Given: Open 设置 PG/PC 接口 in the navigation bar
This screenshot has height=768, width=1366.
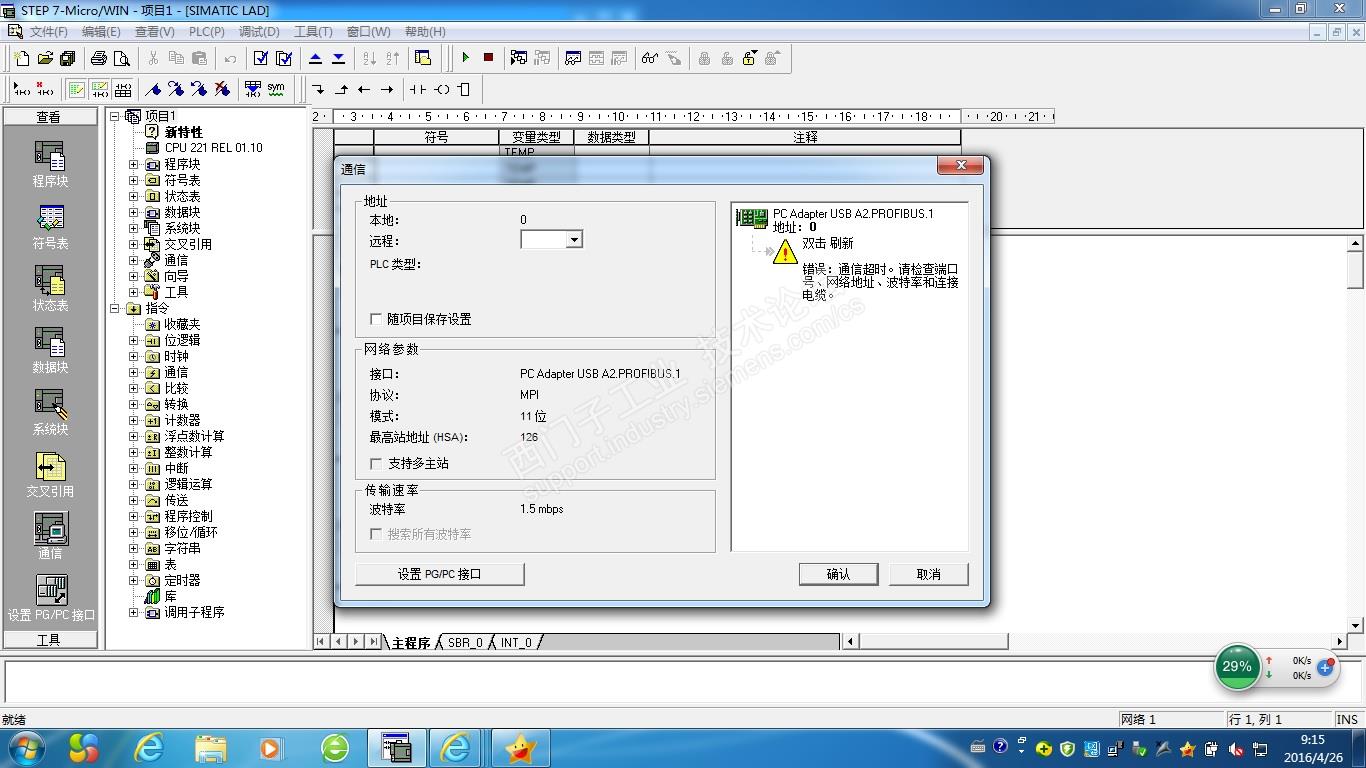Looking at the screenshot, I should [51, 599].
